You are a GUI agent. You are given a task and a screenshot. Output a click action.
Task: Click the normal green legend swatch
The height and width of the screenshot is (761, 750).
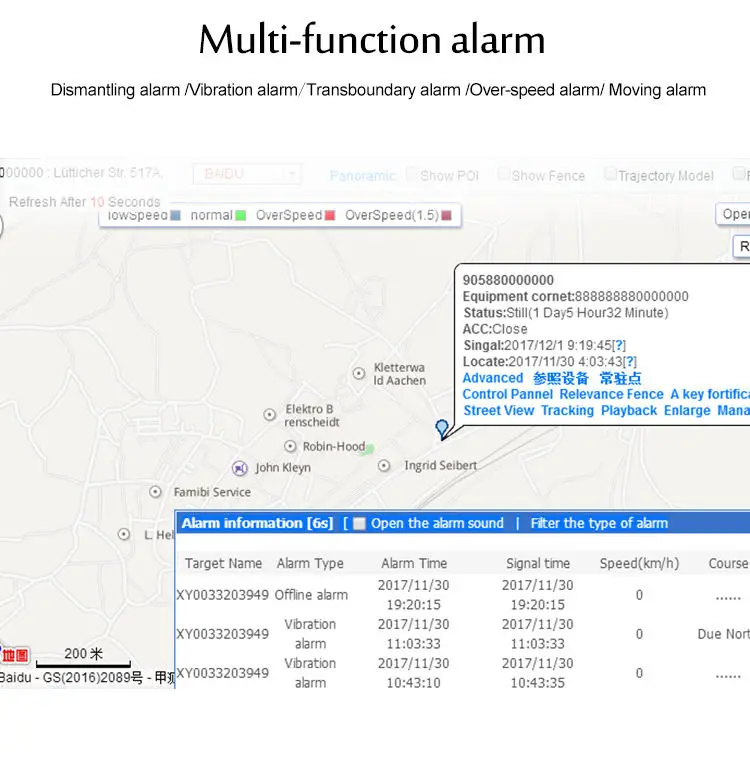[x=241, y=215]
